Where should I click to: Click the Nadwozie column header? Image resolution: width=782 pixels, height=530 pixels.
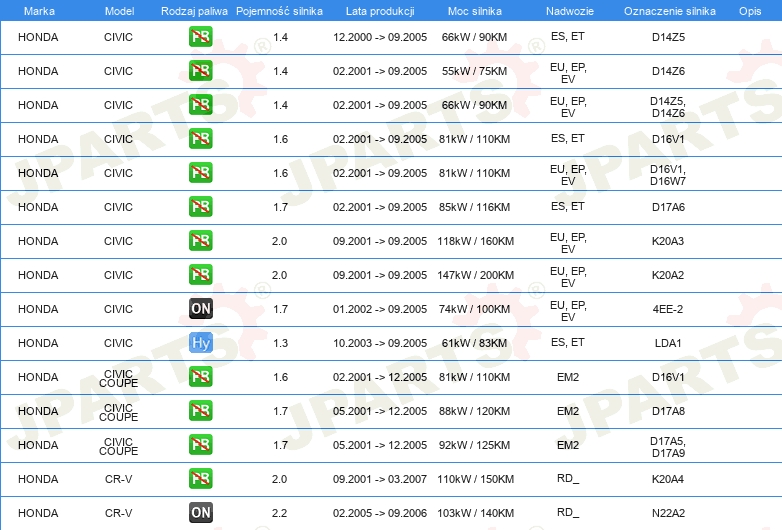tap(570, 11)
